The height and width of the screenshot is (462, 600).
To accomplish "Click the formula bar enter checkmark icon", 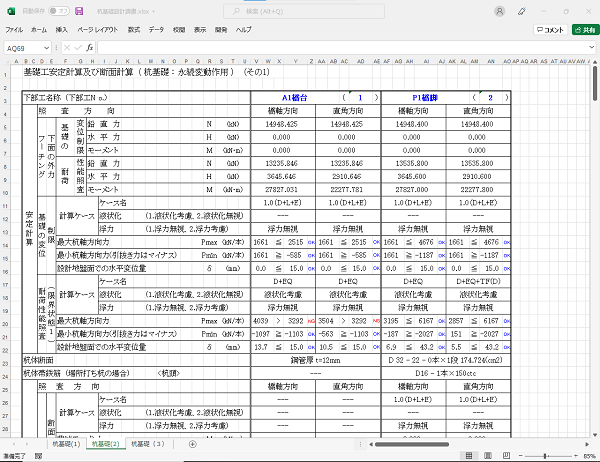I will [x=78, y=48].
